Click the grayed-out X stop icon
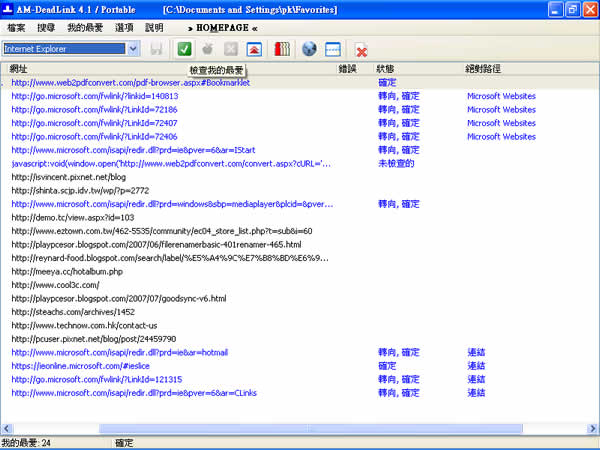600x450 pixels. click(x=231, y=49)
